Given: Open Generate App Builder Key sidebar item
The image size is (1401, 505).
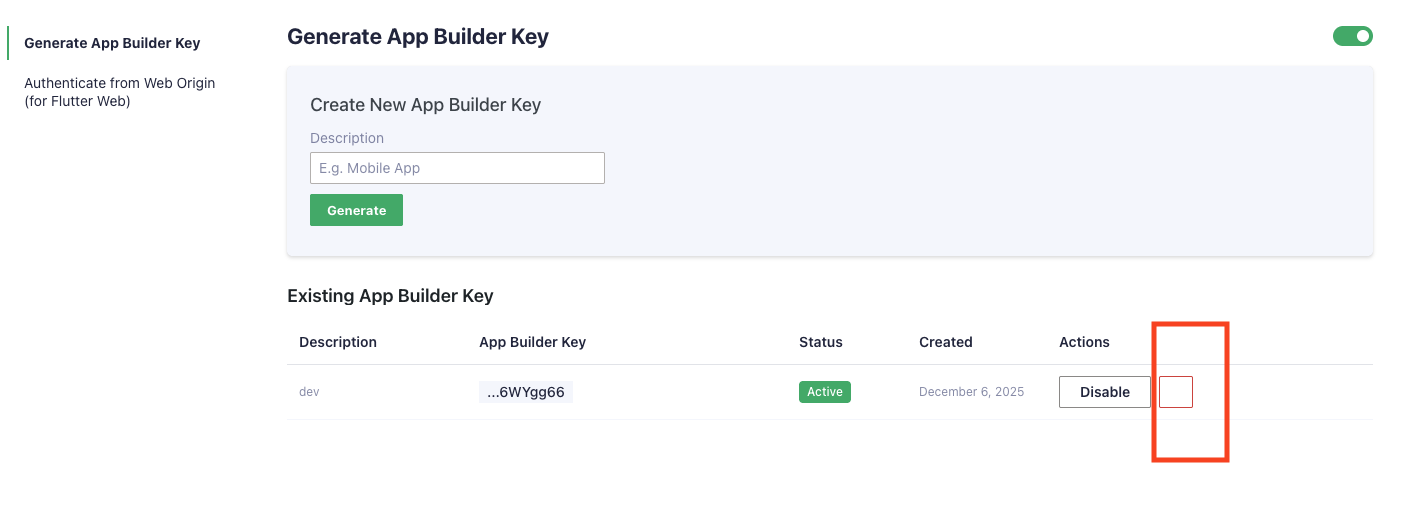Looking at the screenshot, I should coord(112,43).
